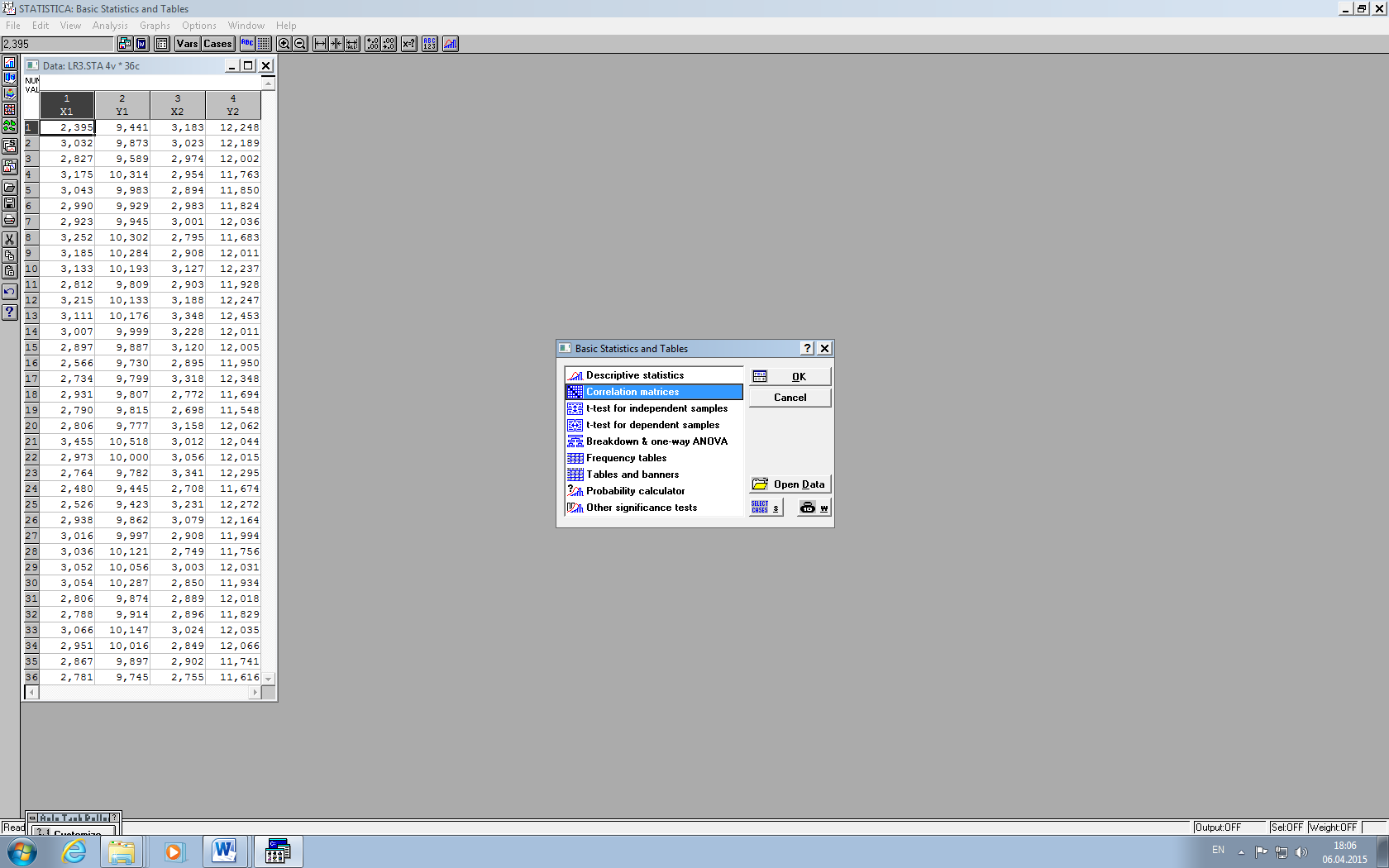Click the graphs gallery icon in left toolbar

(x=10, y=167)
